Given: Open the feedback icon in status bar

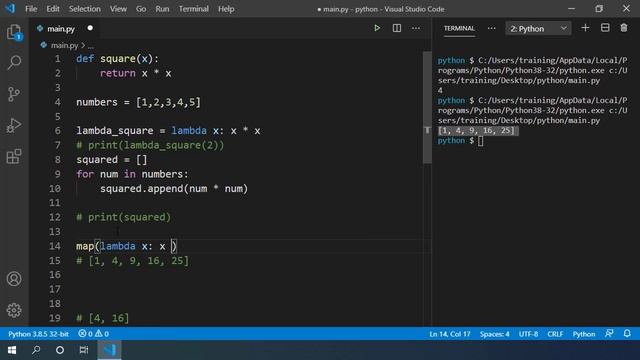Looking at the screenshot, I should 609,333.
